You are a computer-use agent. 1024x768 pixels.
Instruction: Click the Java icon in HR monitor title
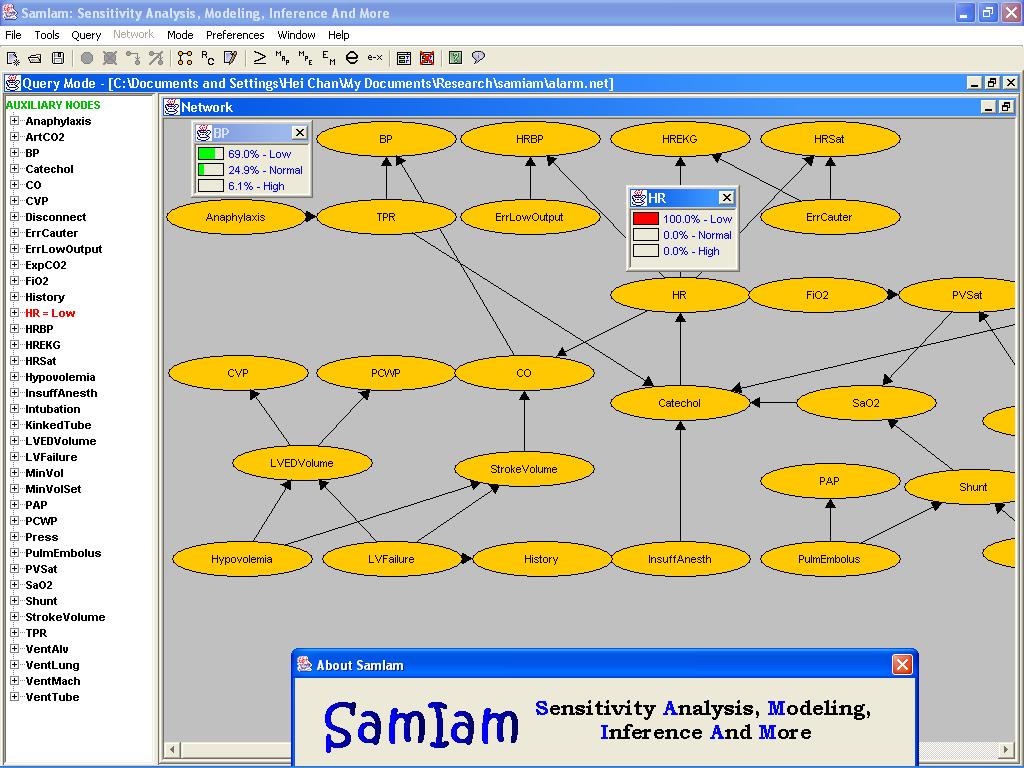[x=639, y=198]
